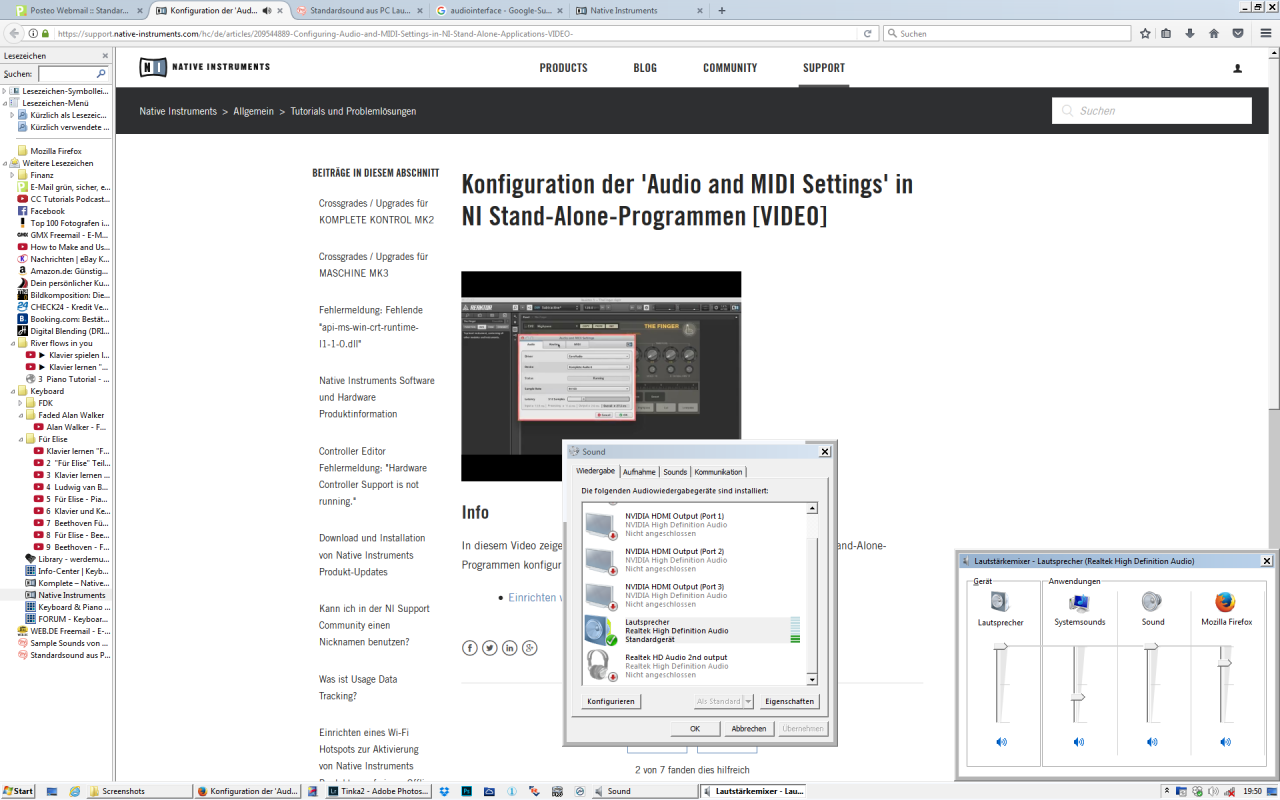Switch to the Sounds tab in Sound dialog
Viewport: 1280px width, 800px height.
[x=675, y=472]
